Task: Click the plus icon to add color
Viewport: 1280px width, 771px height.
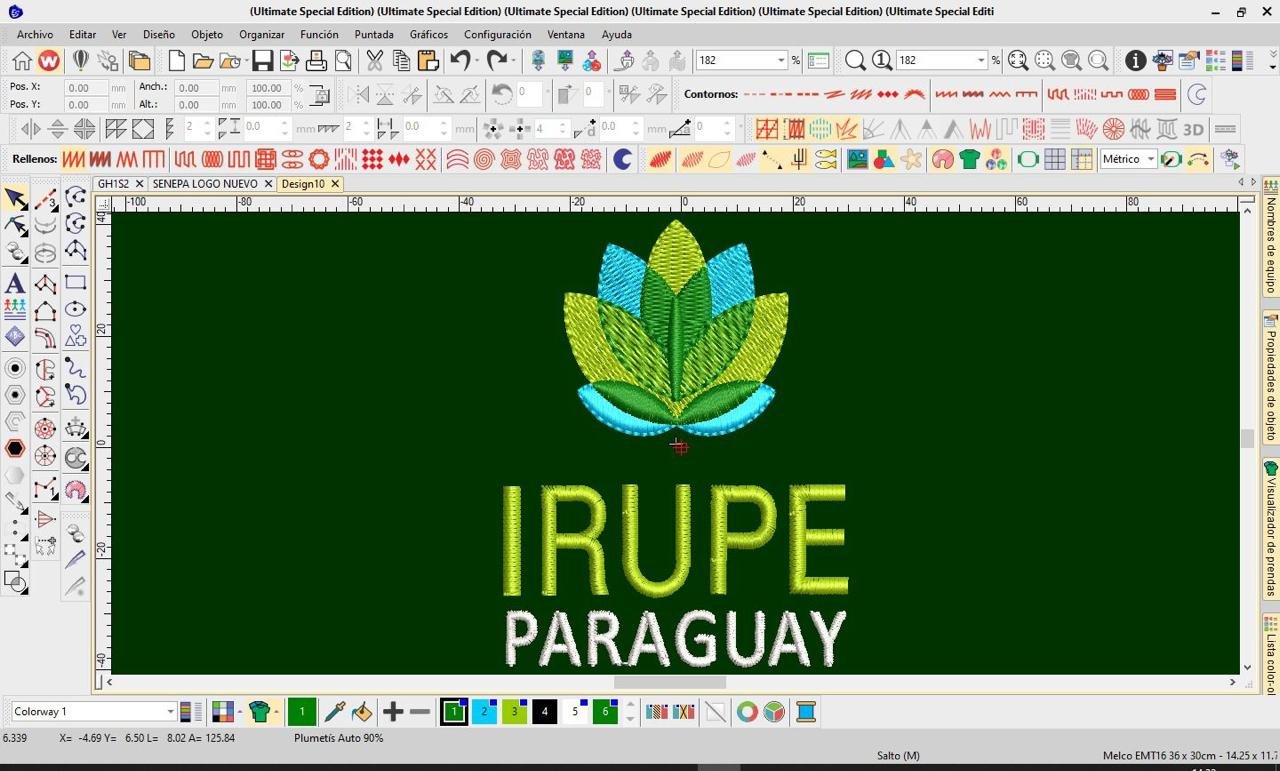Action: click(x=393, y=712)
